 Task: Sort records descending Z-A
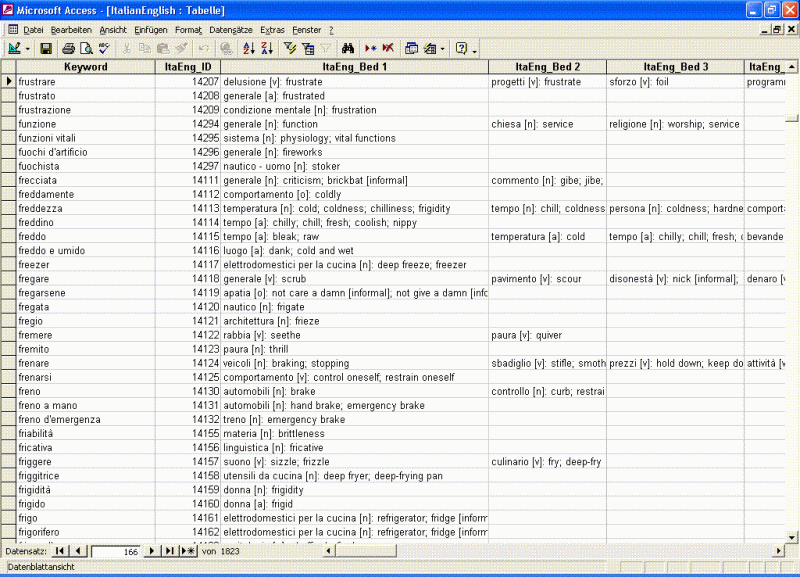267,48
